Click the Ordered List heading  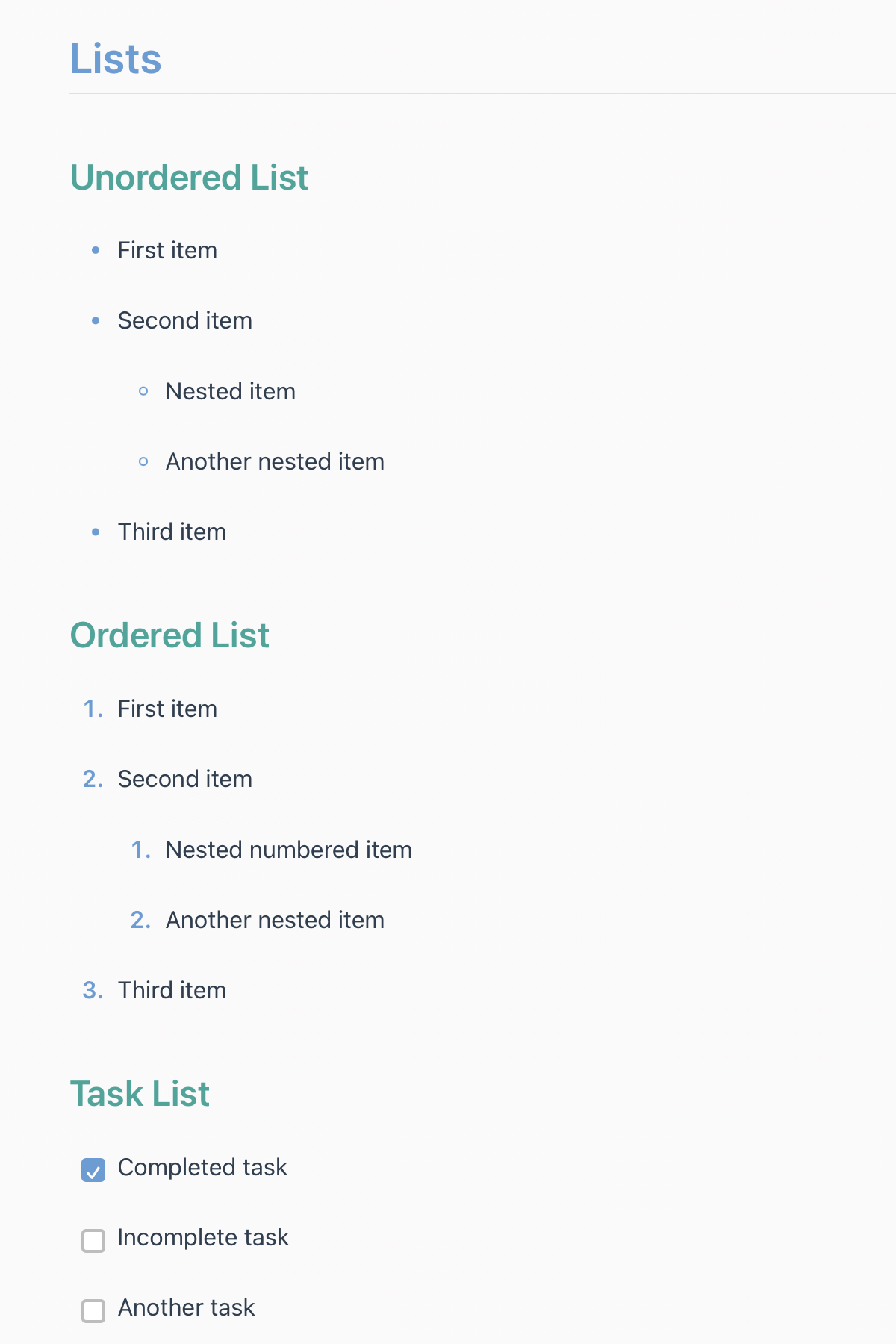pyautogui.click(x=169, y=635)
